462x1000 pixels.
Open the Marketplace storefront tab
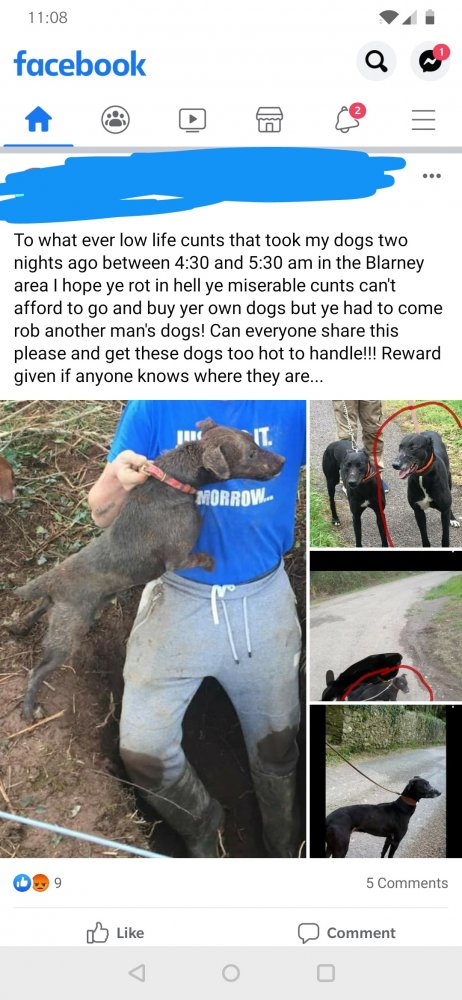[269, 119]
